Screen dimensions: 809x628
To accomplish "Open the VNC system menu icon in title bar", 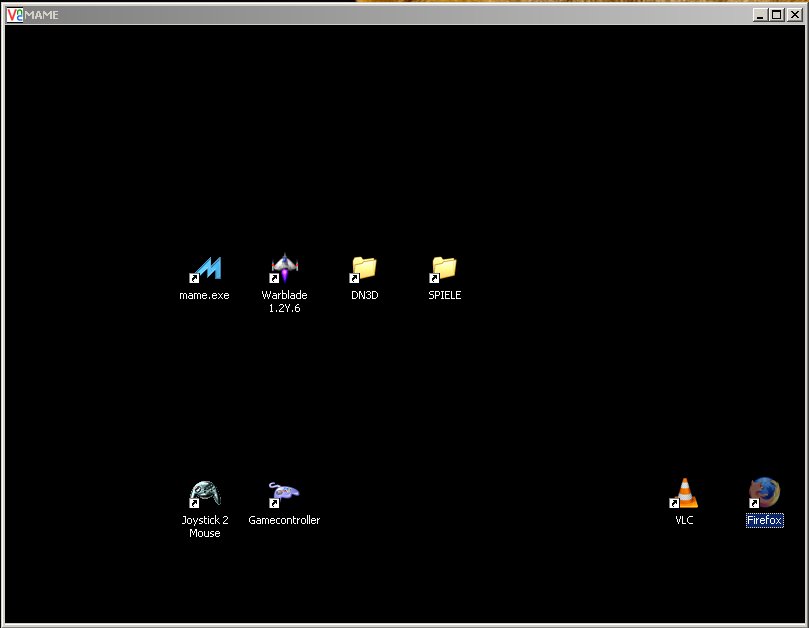I will 14,15.
